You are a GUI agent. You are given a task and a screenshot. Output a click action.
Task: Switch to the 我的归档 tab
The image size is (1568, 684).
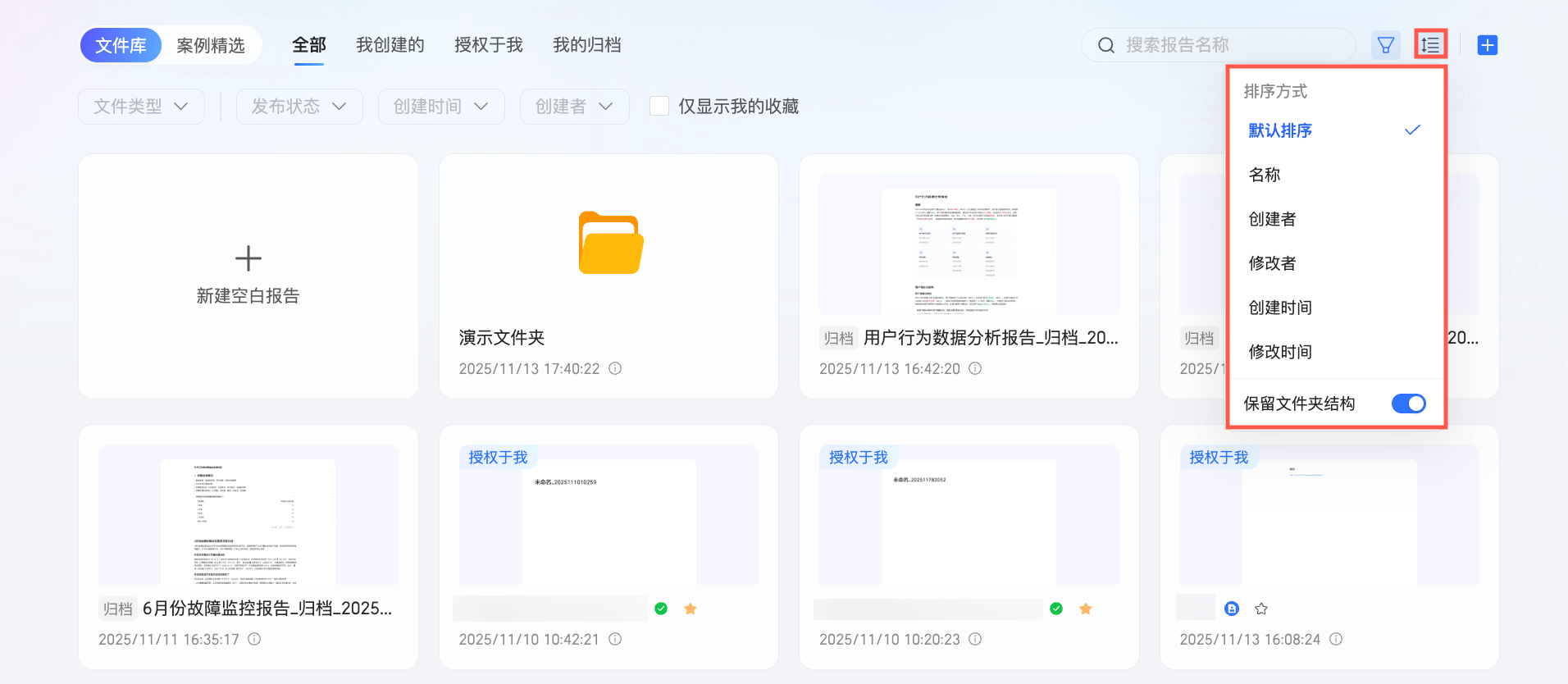[587, 45]
